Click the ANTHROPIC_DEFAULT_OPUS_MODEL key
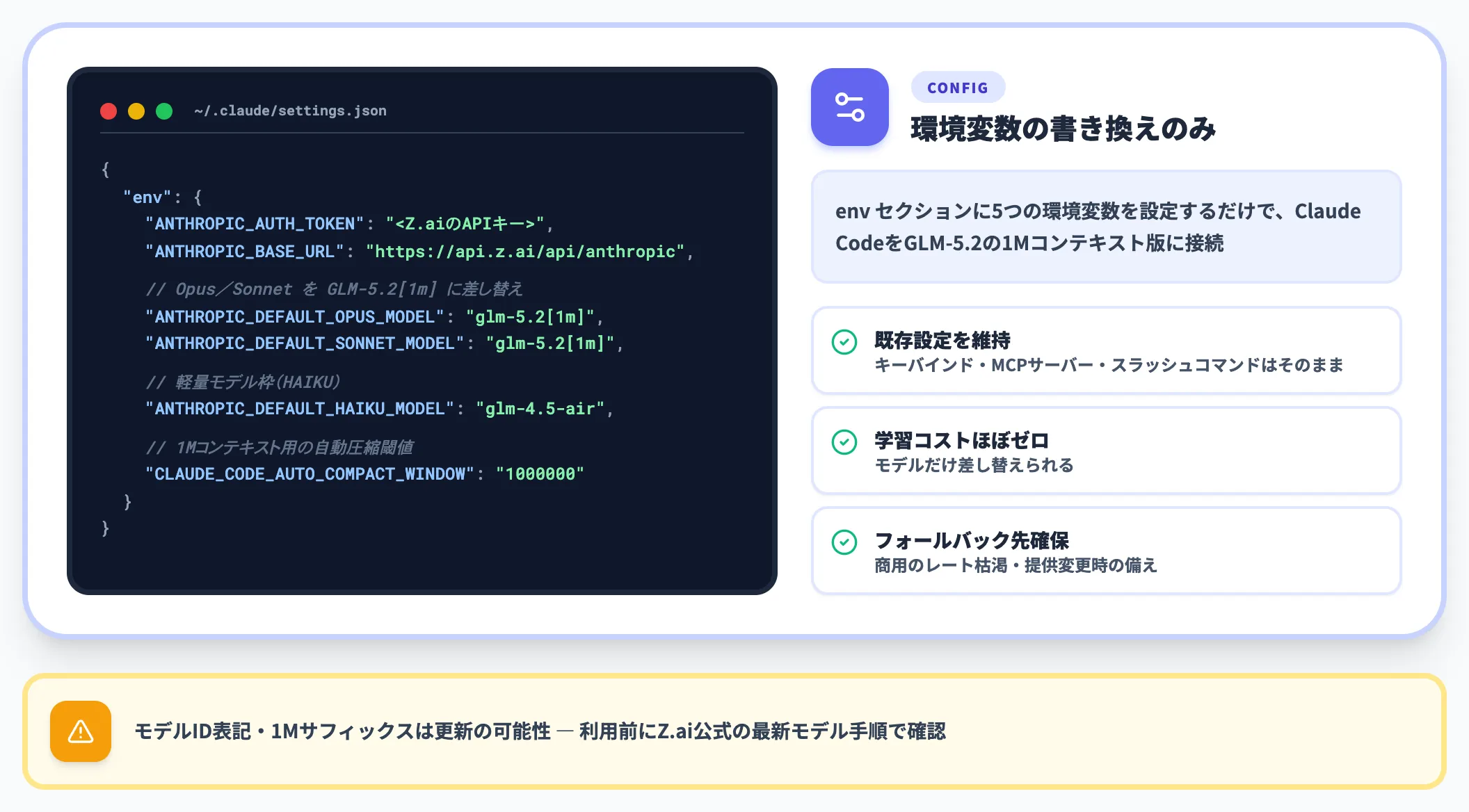 point(295,317)
